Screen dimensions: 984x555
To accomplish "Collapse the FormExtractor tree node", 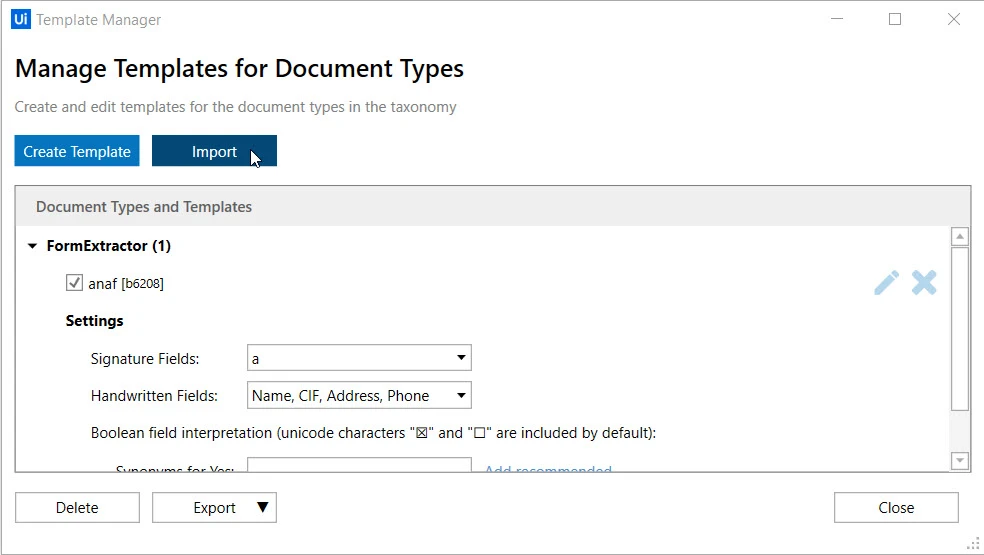I will tap(33, 246).
